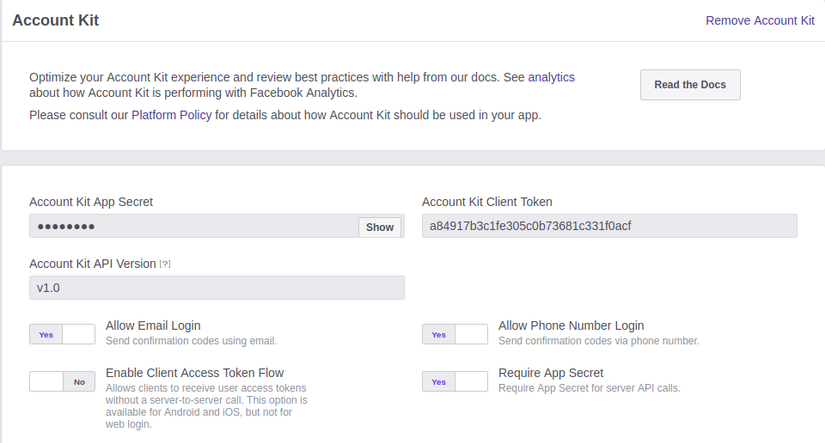Image resolution: width=825 pixels, height=443 pixels.
Task: Toggle Require App Secret switch
Action: pos(455,382)
